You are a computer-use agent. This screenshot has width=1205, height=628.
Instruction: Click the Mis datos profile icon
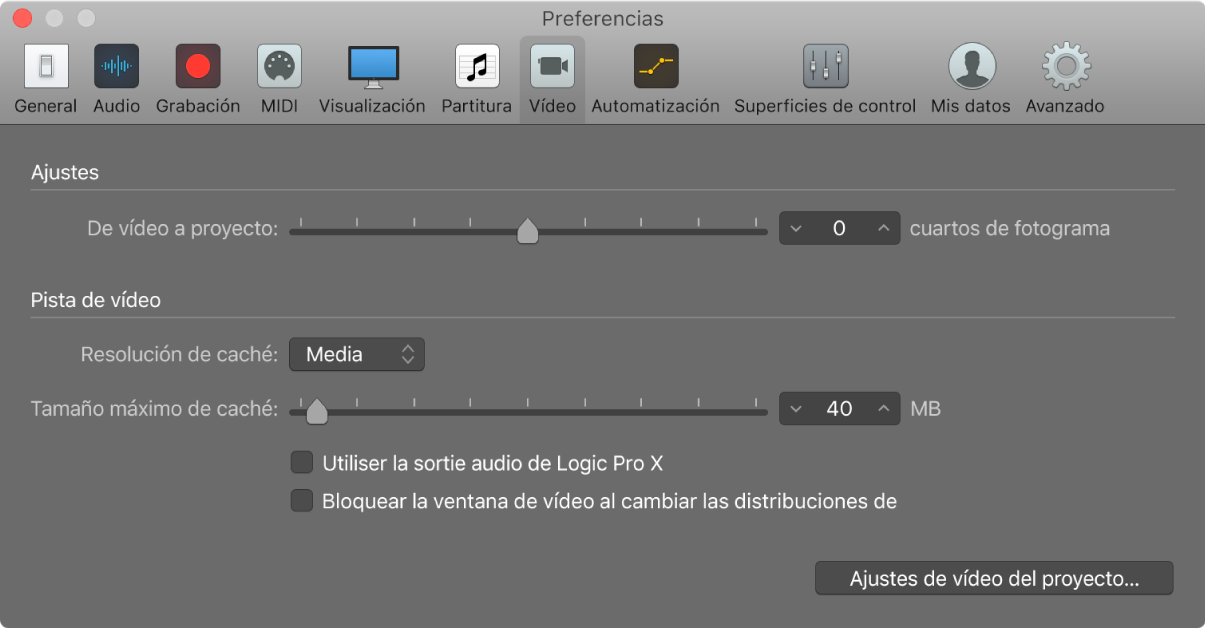pyautogui.click(x=971, y=67)
